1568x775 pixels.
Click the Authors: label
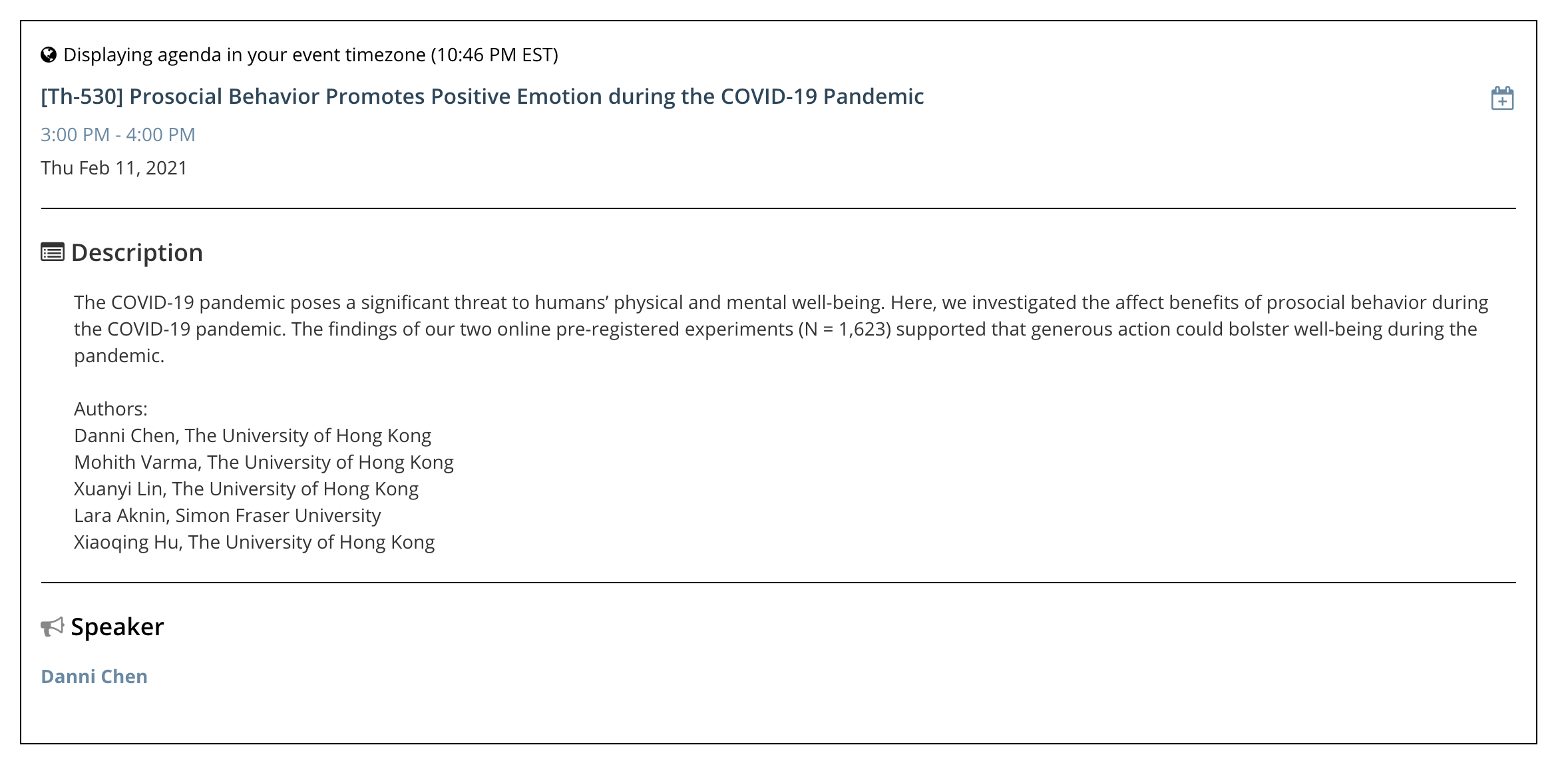pyautogui.click(x=110, y=409)
